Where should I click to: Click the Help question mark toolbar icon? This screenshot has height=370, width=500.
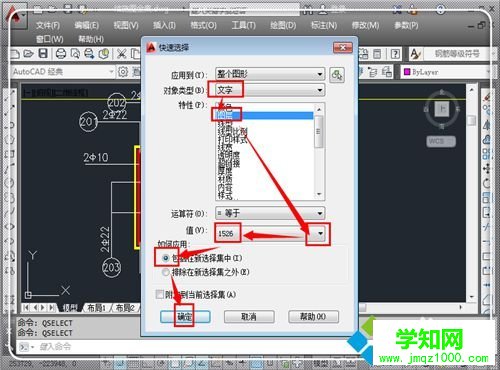click(395, 54)
